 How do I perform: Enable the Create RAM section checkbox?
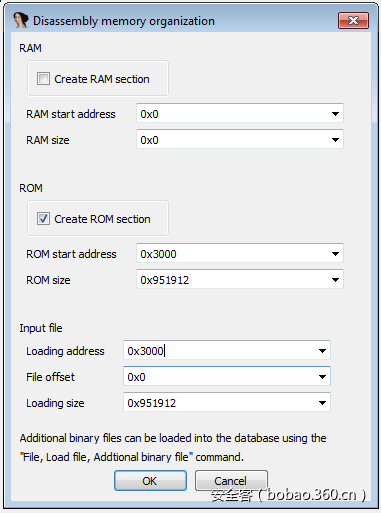(x=43, y=79)
